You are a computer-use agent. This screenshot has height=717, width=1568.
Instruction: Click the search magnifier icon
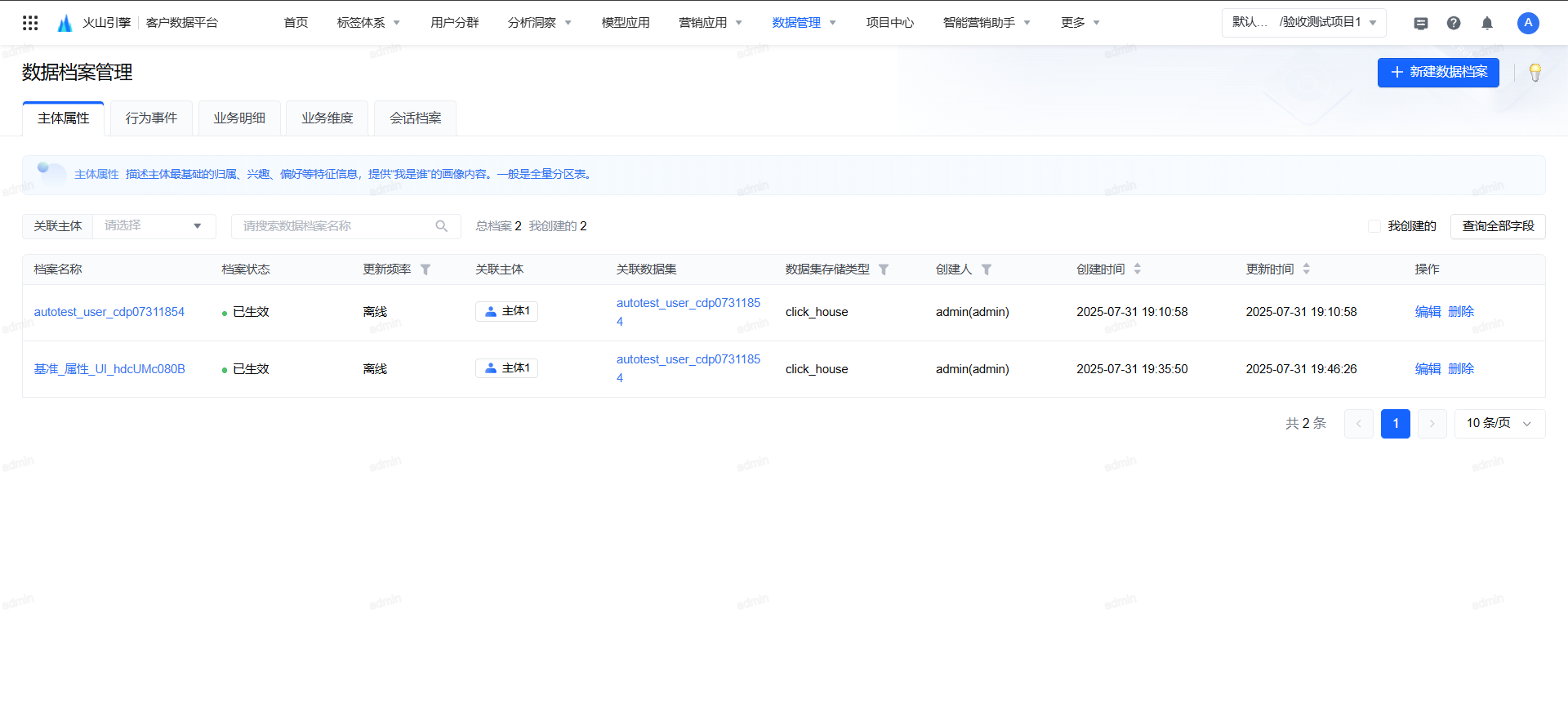442,226
